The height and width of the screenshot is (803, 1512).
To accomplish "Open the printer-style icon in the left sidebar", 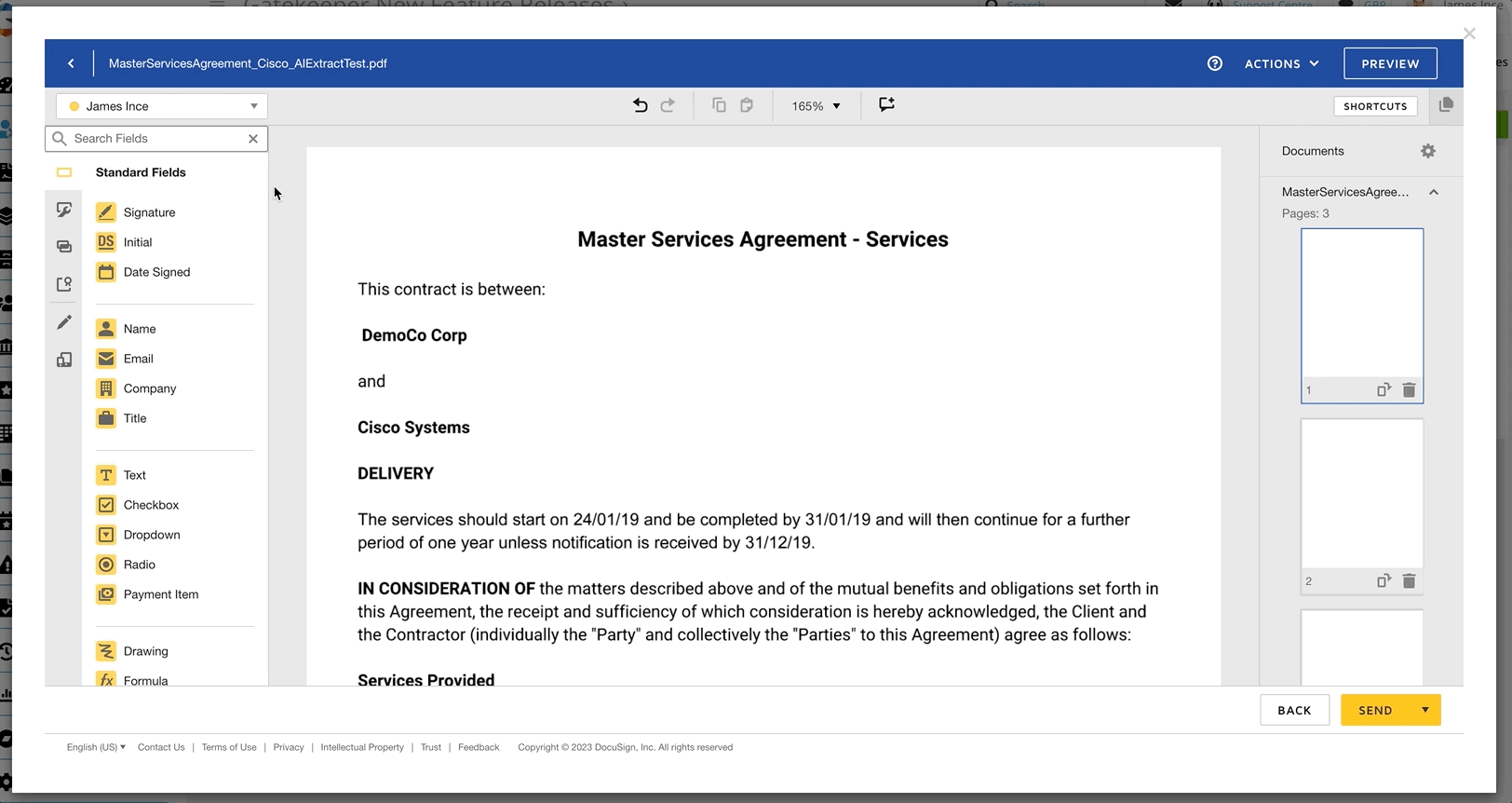I will pos(64,247).
